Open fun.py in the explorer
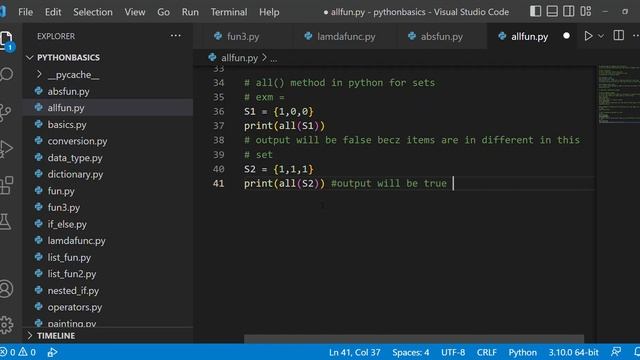The width and height of the screenshot is (640, 360). coord(61,191)
